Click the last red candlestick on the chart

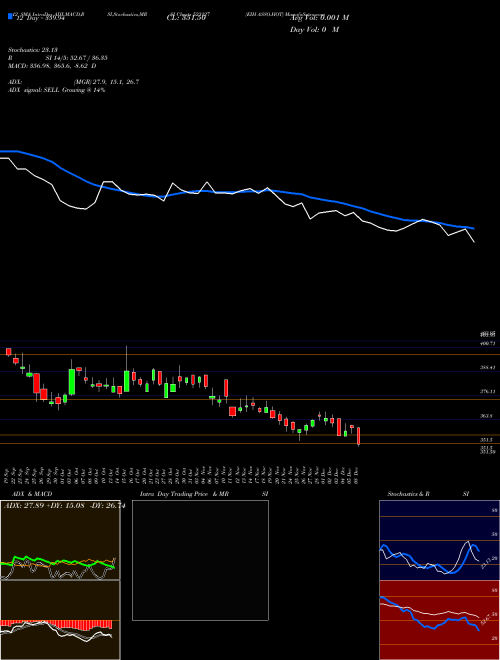(x=359, y=436)
